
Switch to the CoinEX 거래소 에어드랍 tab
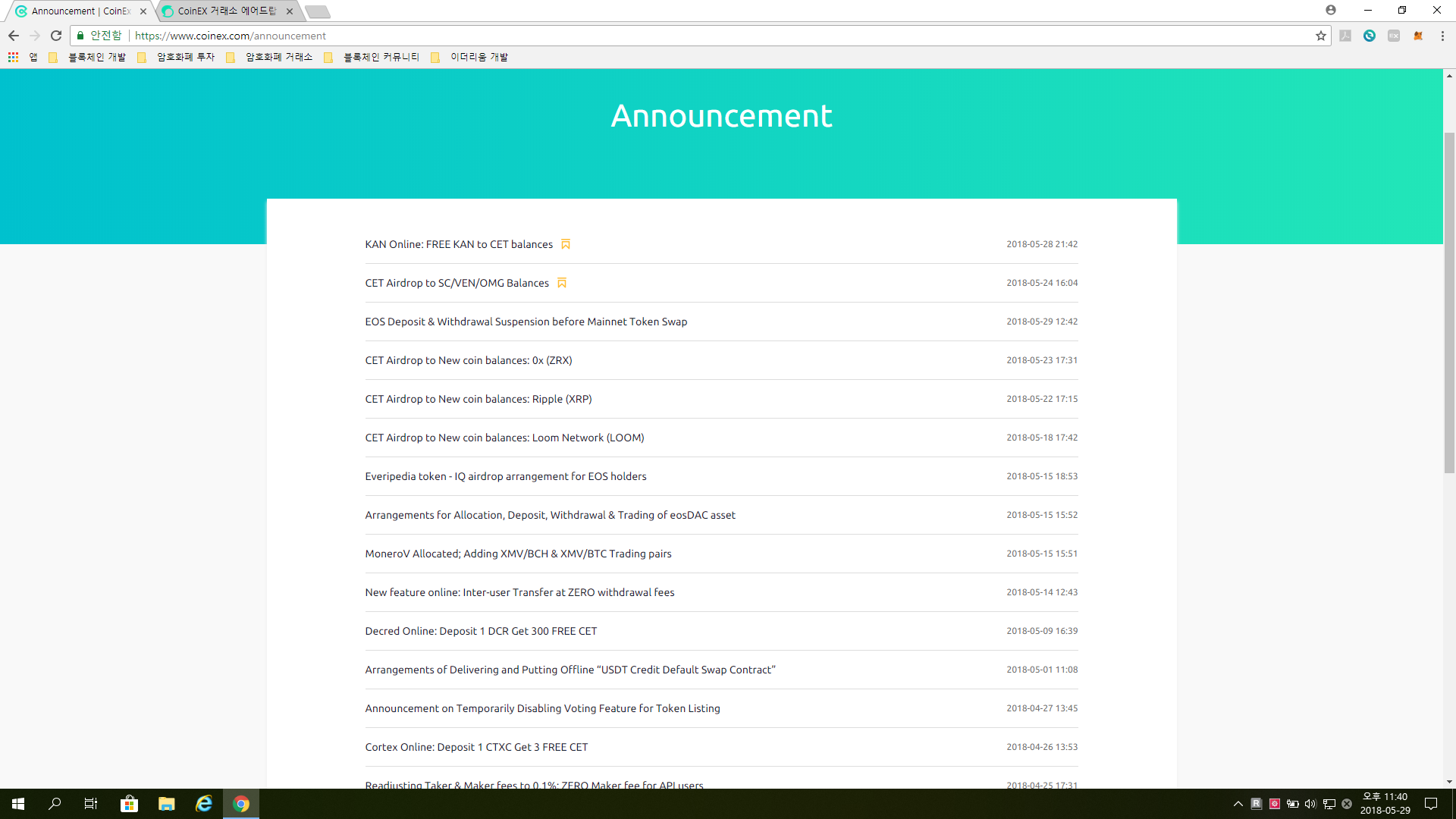pos(227,11)
